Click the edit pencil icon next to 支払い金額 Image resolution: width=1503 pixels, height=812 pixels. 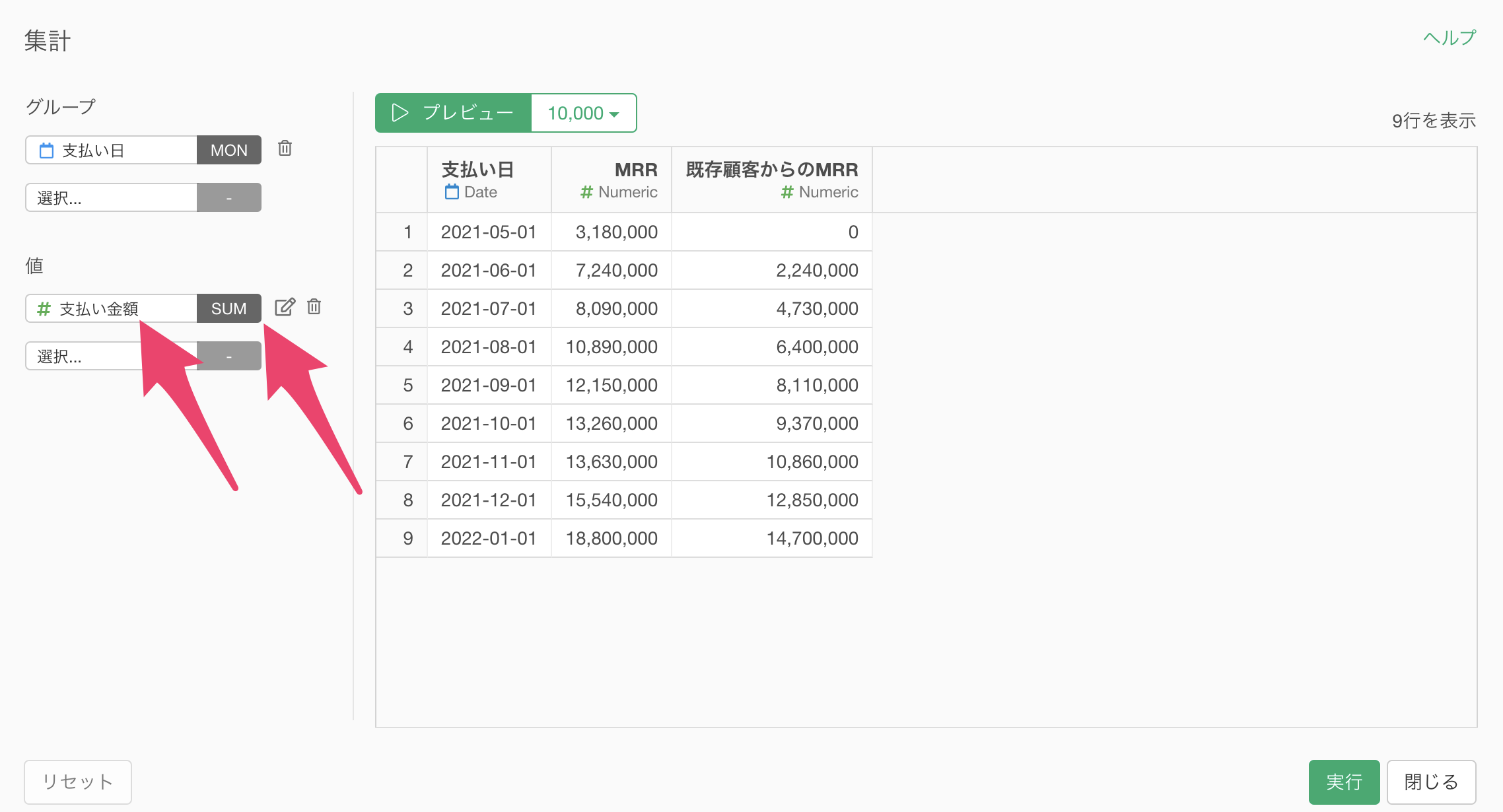(x=285, y=307)
